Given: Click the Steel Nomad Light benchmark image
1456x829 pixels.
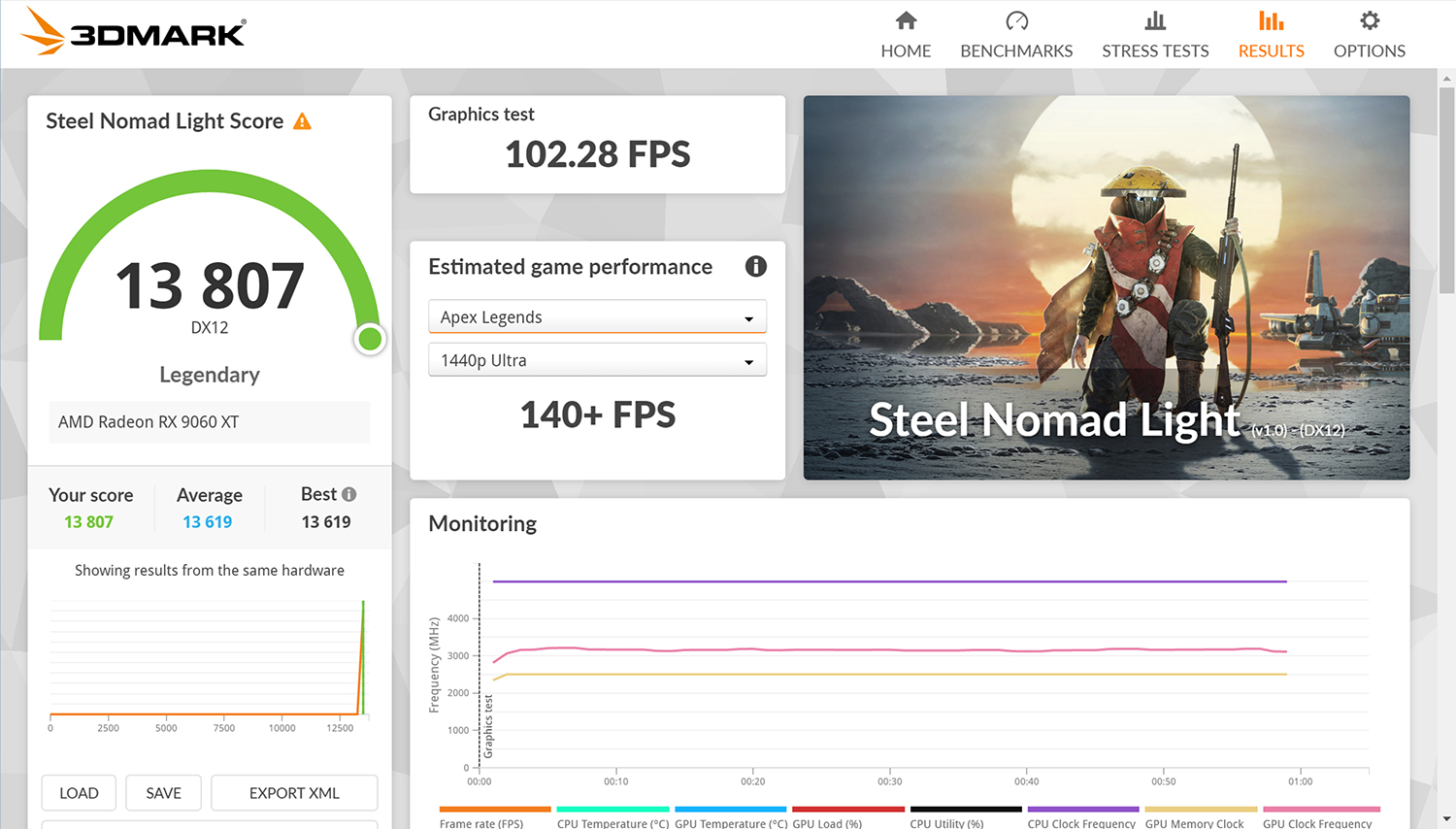Looking at the screenshot, I should (x=1107, y=287).
